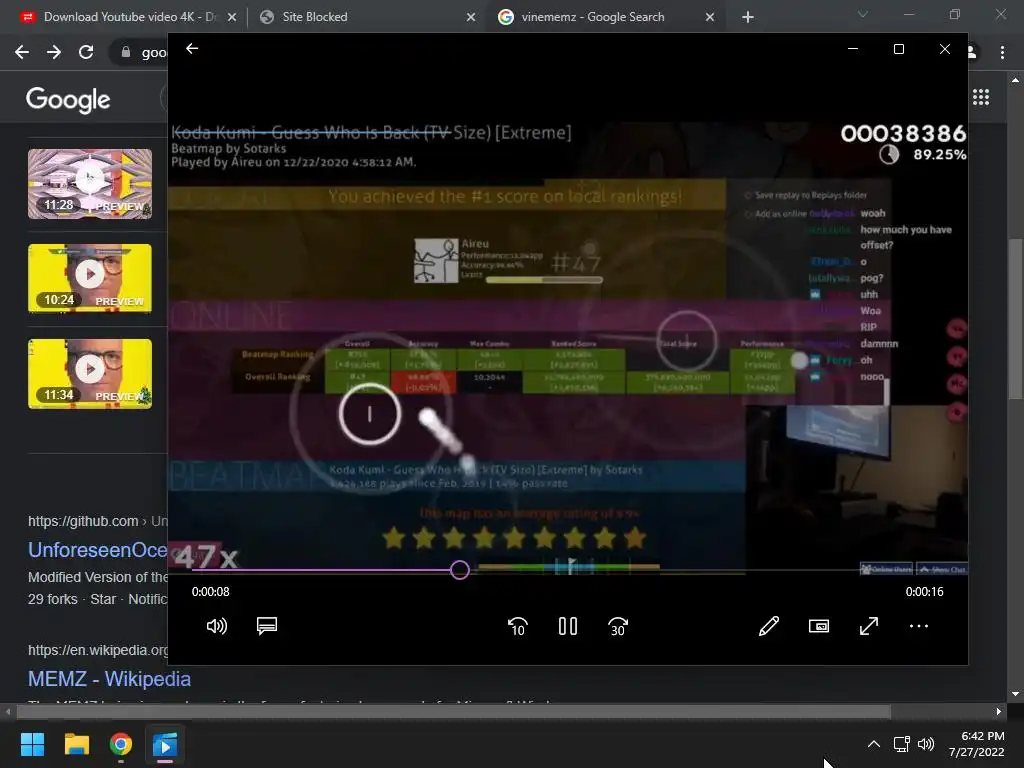Pause the video playback
Screen dimensions: 1024x768
point(568,626)
